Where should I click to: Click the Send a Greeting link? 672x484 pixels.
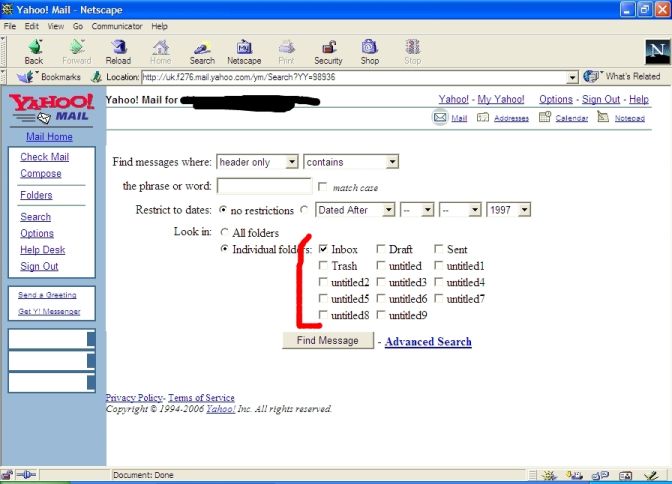pos(47,295)
